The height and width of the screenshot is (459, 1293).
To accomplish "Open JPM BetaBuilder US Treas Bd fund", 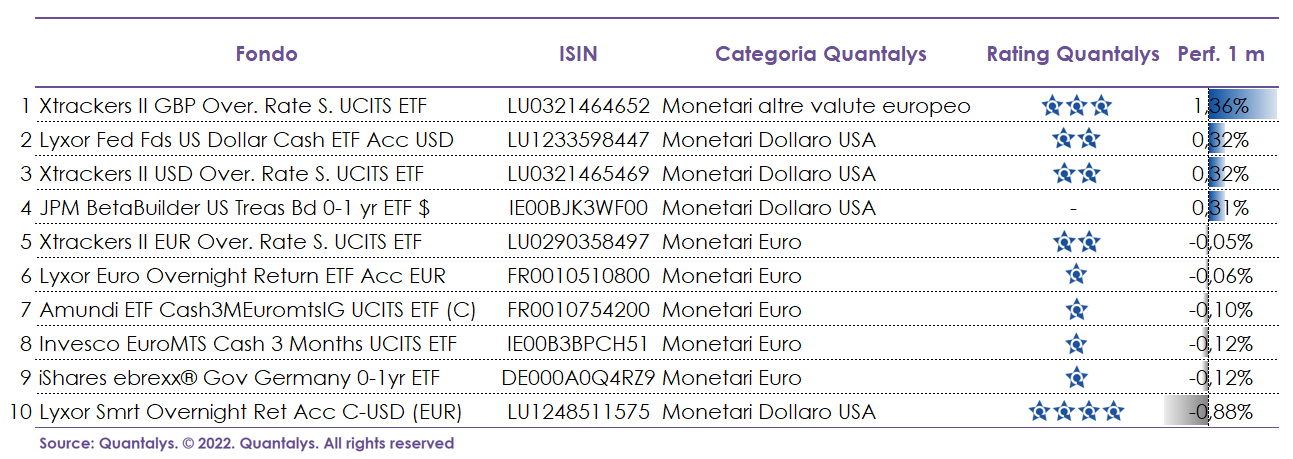I will pyautogui.click(x=235, y=208).
